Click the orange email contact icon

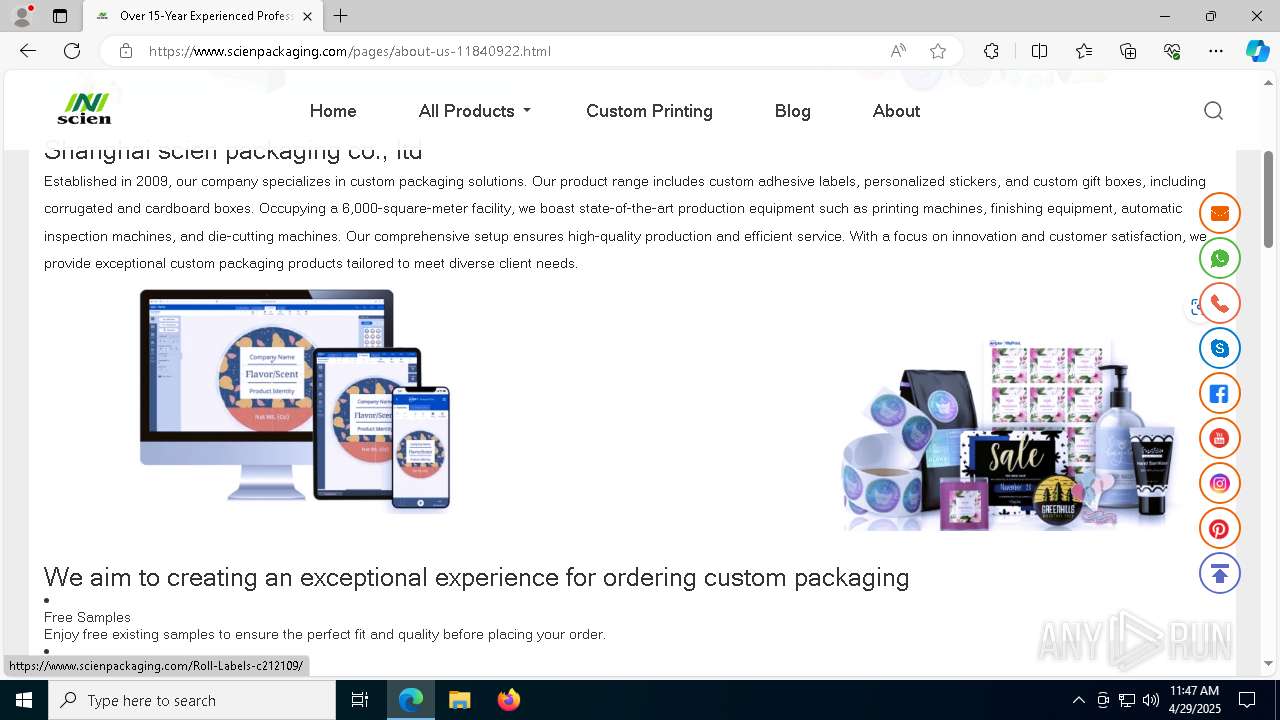coord(1219,213)
